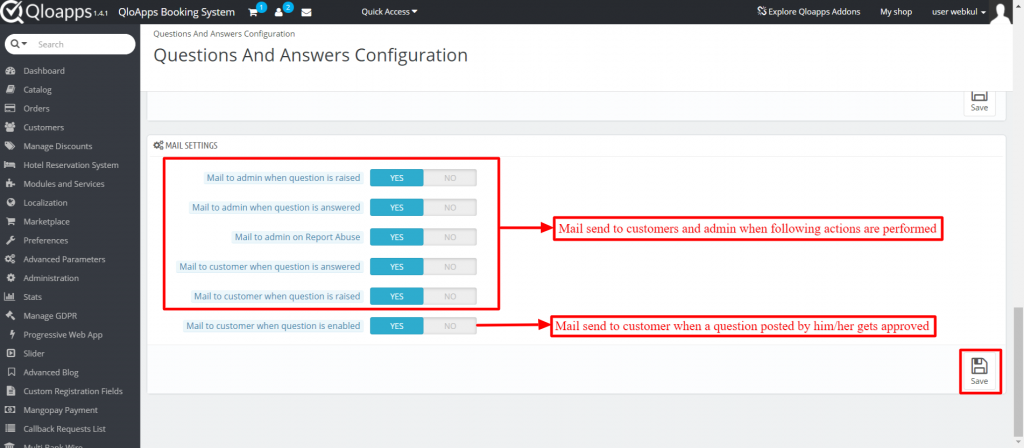Click the Slider image icon

point(10,353)
